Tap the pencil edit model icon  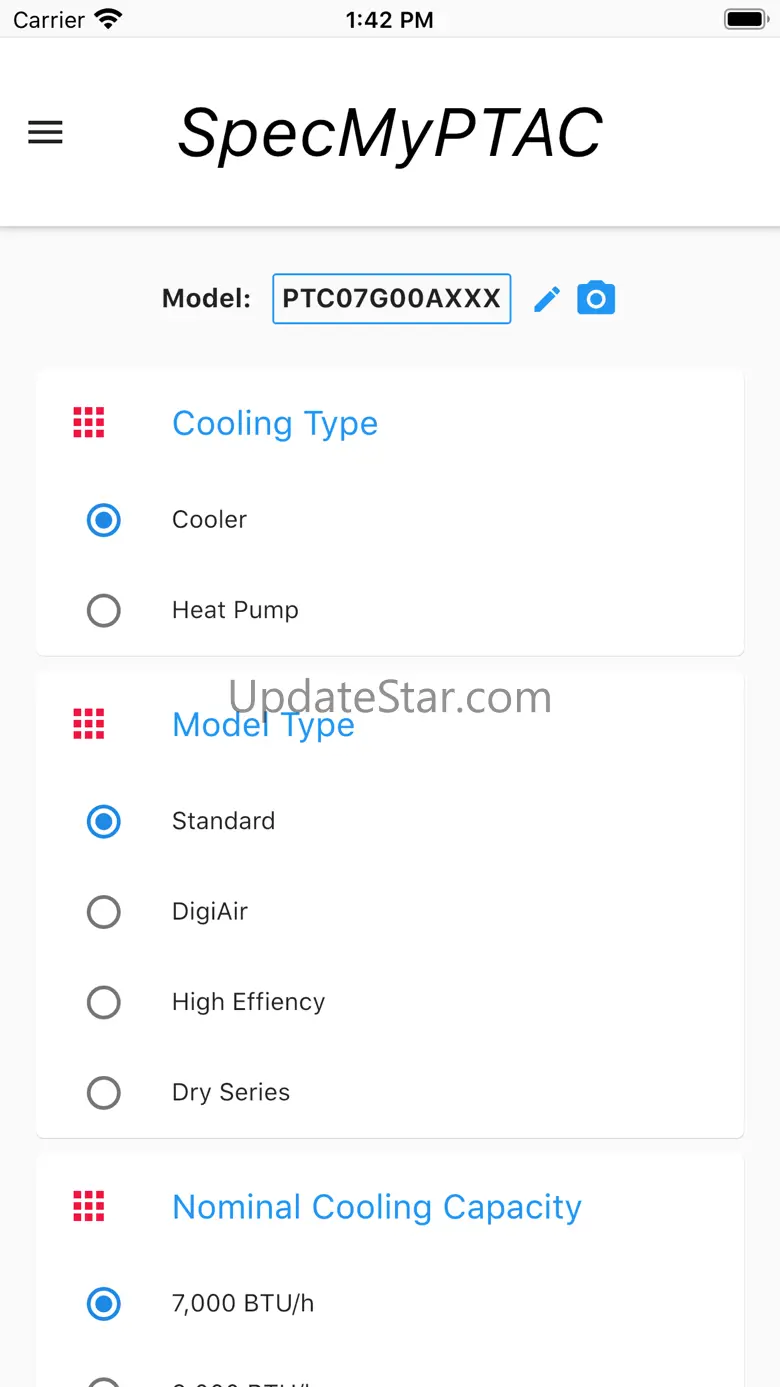point(547,299)
